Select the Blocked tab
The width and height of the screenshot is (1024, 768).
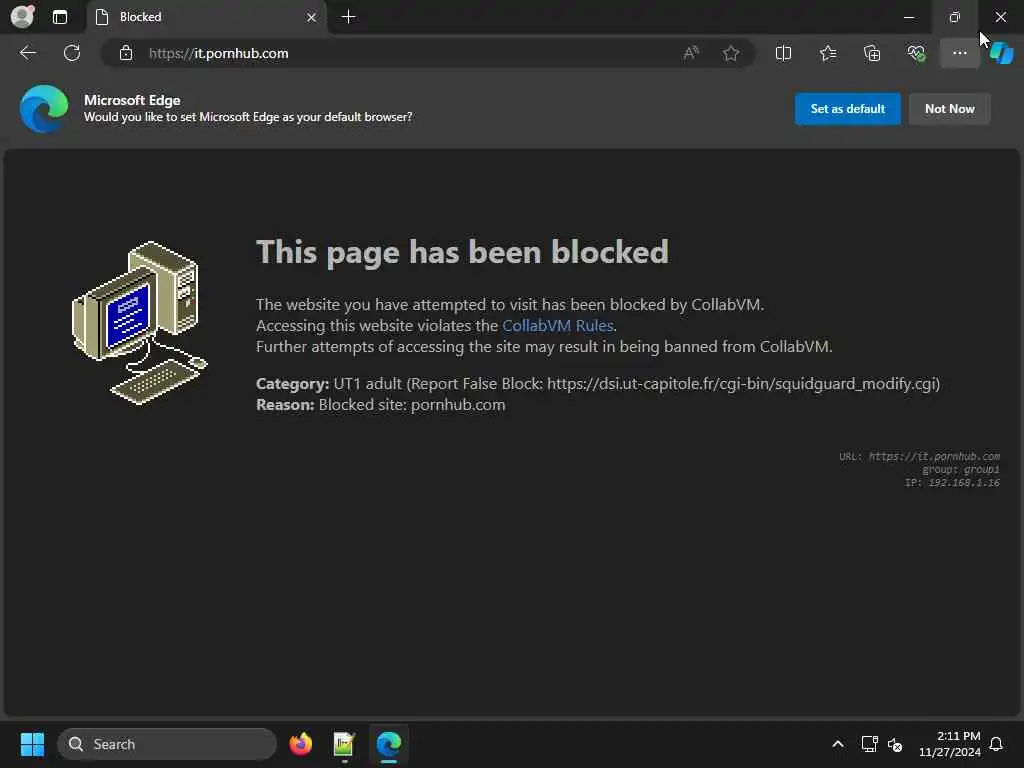[204, 17]
